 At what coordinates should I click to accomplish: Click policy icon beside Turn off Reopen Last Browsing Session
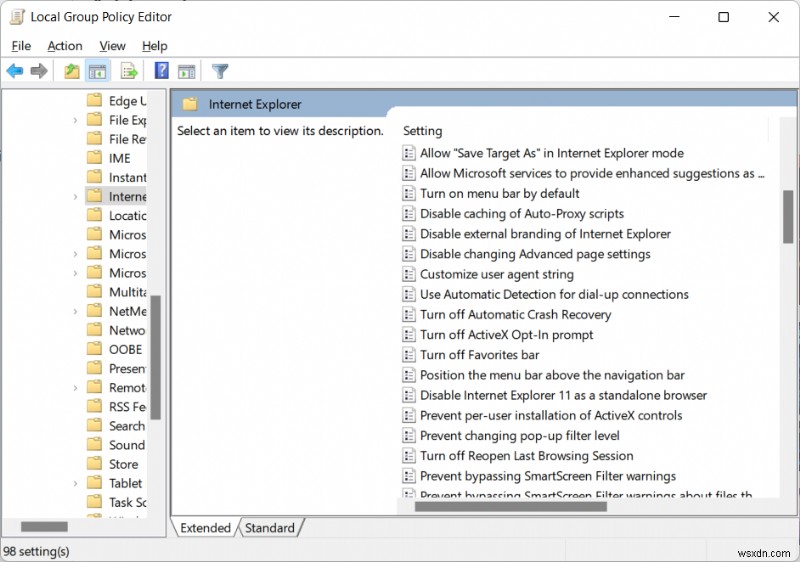409,455
